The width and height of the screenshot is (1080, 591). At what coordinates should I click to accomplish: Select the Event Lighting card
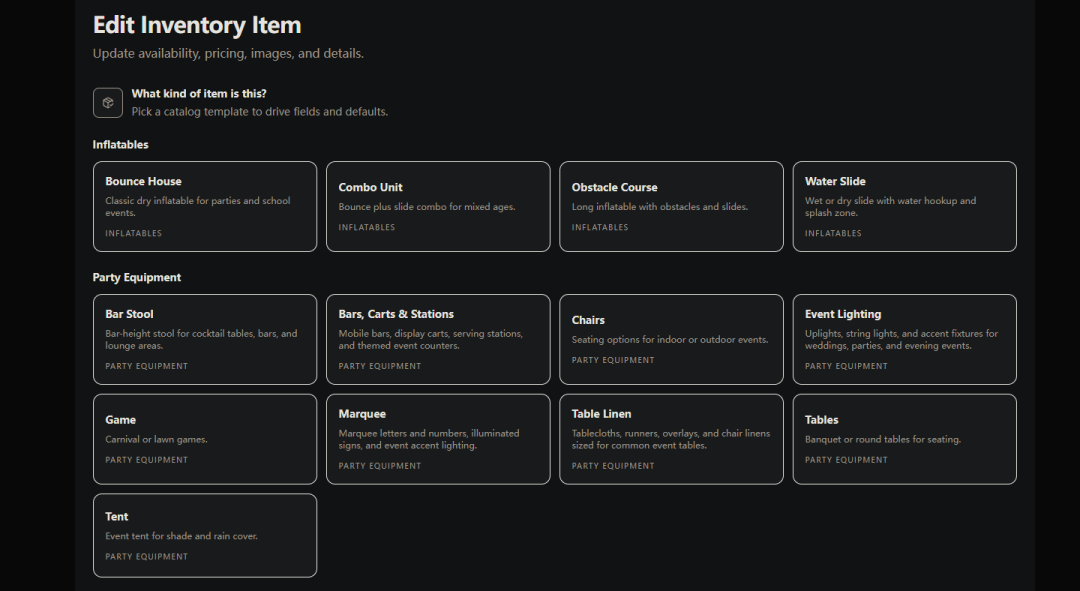[905, 340]
